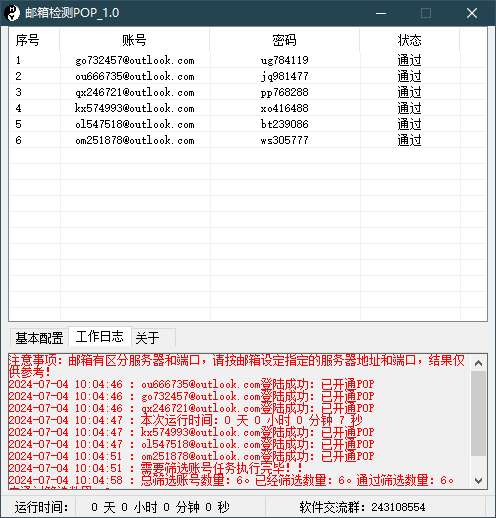Click the log scrollbar down arrow
Image resolution: width=496 pixels, height=518 pixels.
[478, 480]
